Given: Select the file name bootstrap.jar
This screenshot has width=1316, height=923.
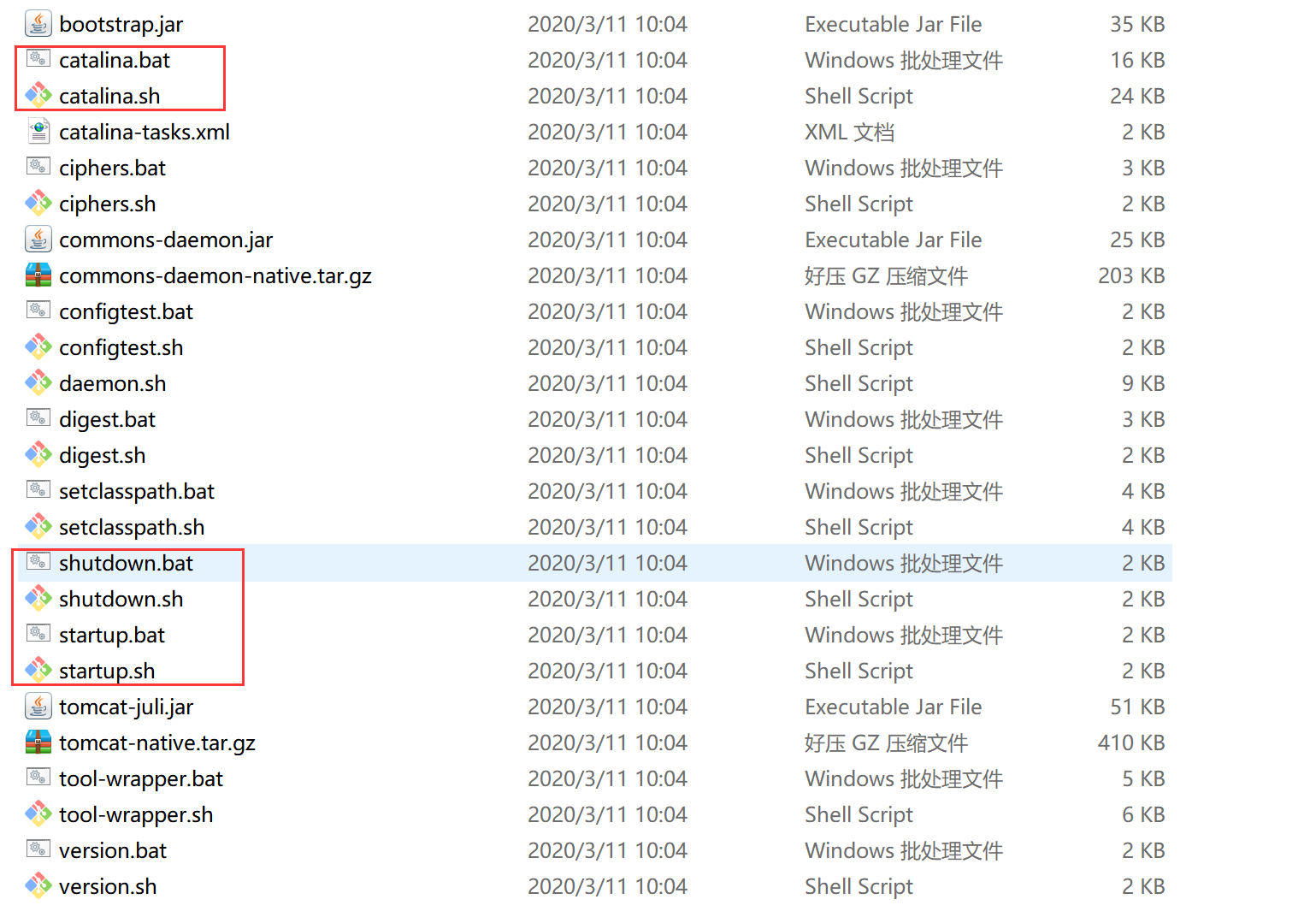Looking at the screenshot, I should pos(121,24).
